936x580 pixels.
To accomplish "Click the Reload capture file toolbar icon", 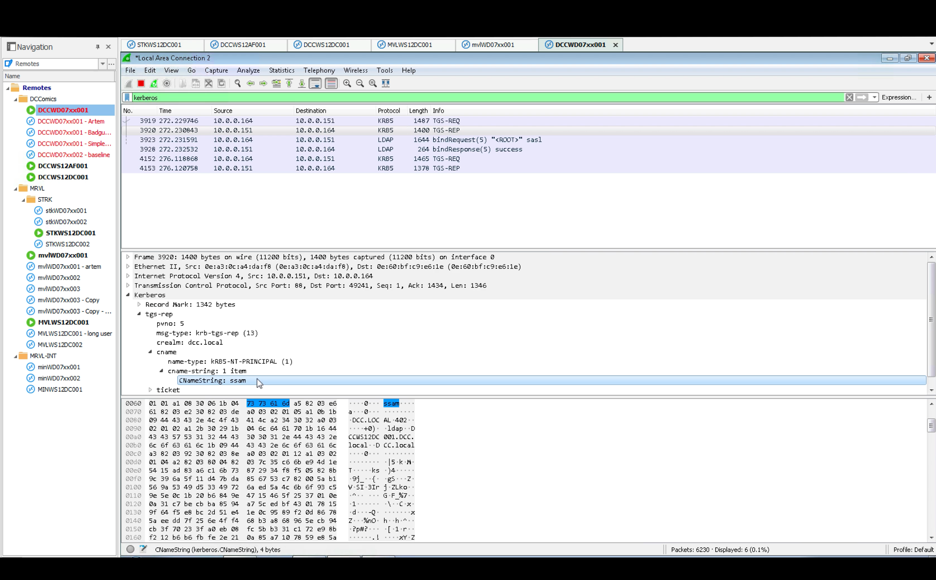I will pyautogui.click(x=221, y=84).
